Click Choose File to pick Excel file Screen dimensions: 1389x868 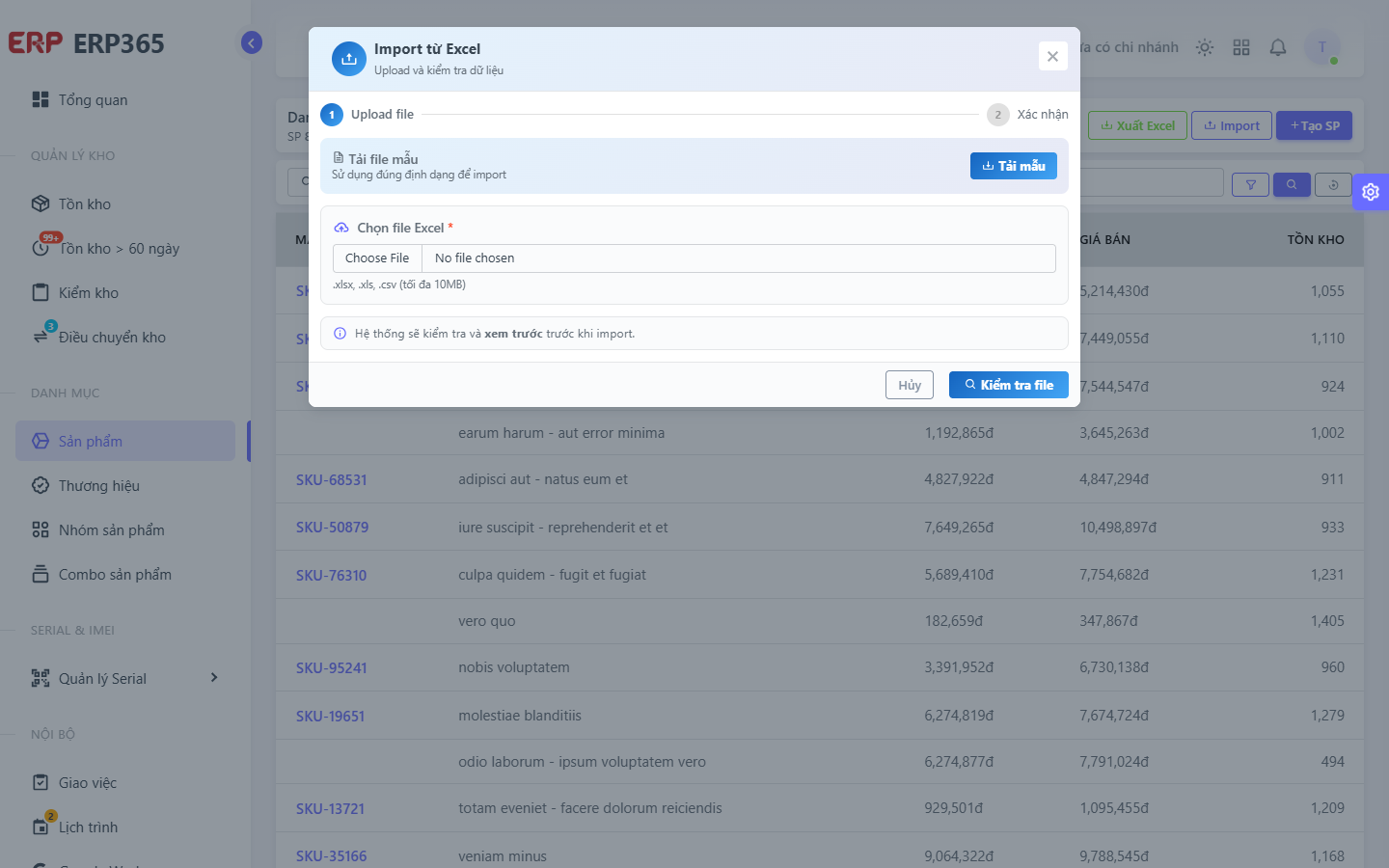377,258
